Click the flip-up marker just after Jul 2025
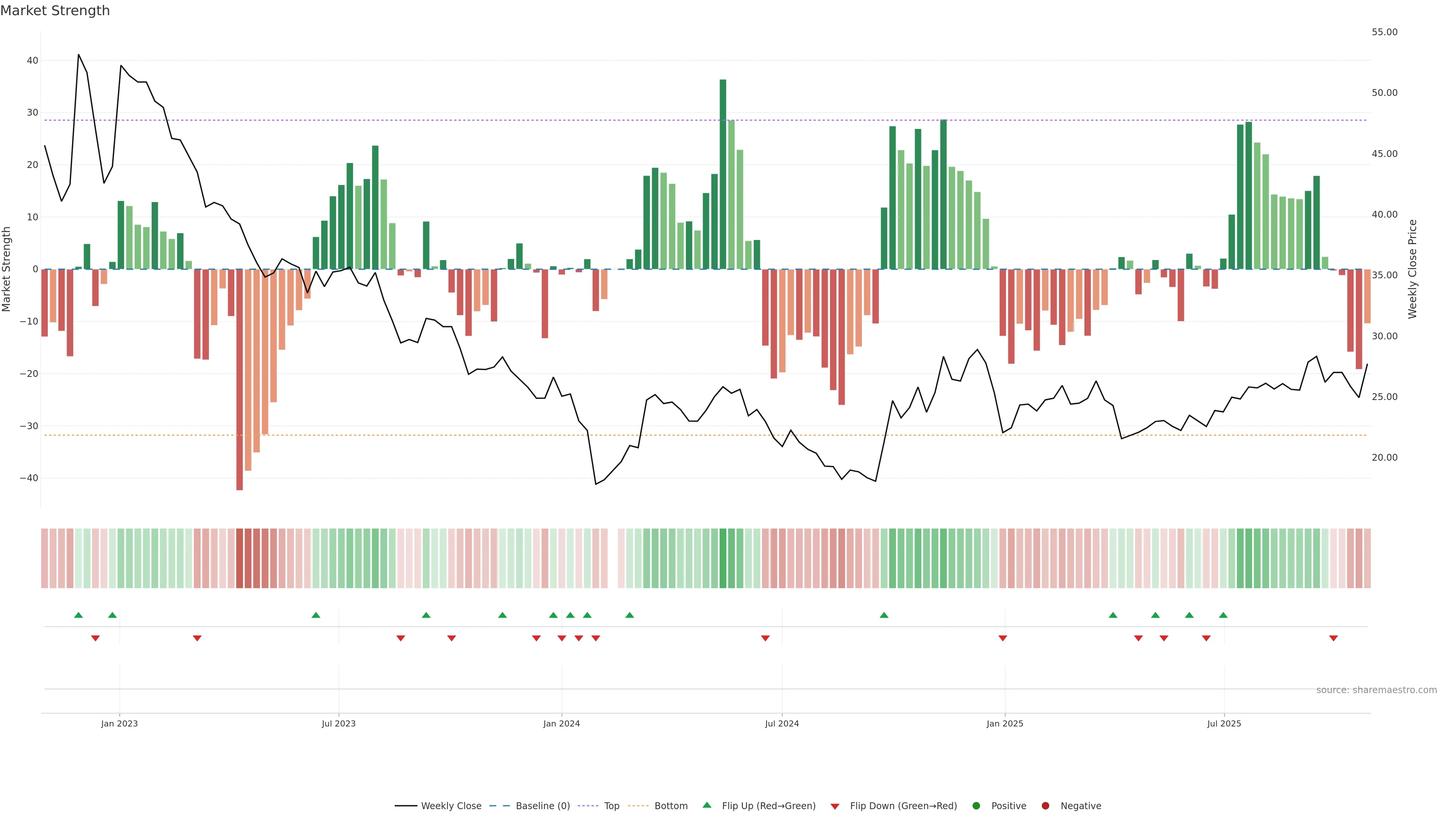The height and width of the screenshot is (819, 1456). pos(1223,615)
